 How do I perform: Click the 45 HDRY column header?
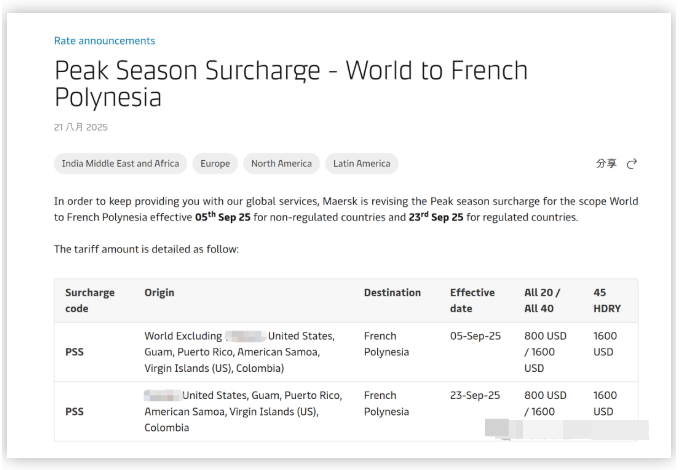(607, 300)
